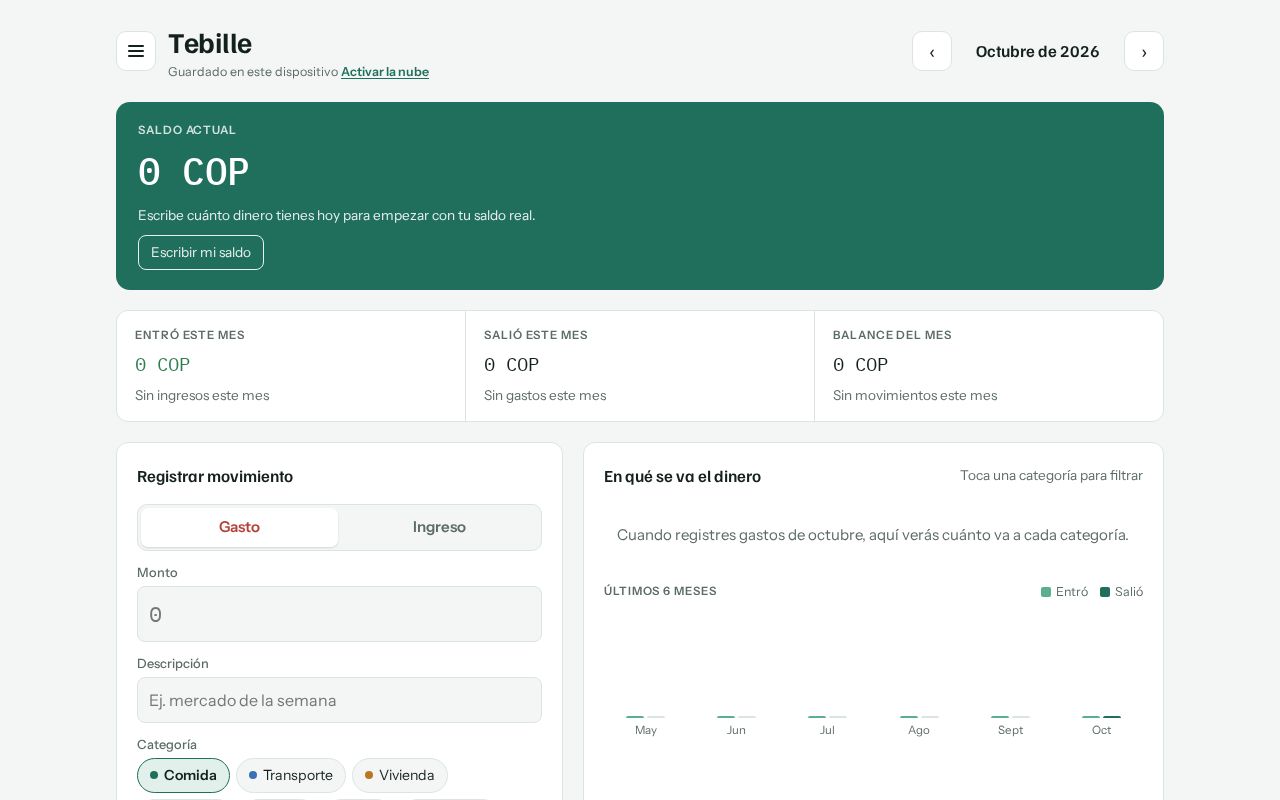Viewport: 1280px width, 800px height.
Task: Focus the Monto amount field
Action: point(339,614)
